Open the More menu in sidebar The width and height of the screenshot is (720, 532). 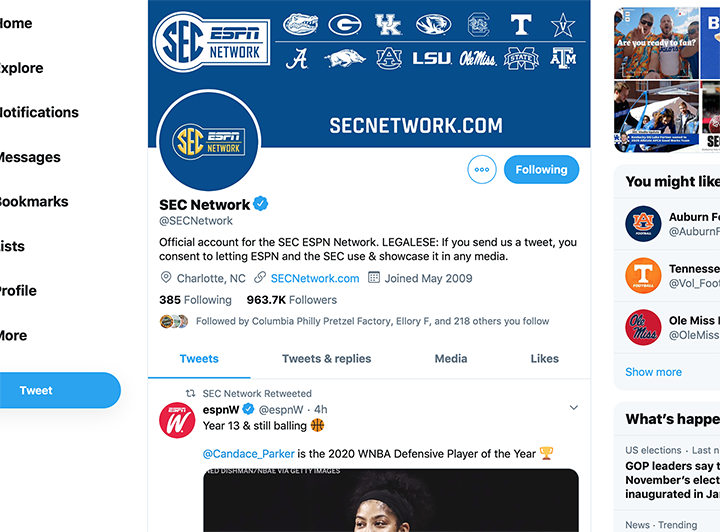pyautogui.click(x=12, y=336)
